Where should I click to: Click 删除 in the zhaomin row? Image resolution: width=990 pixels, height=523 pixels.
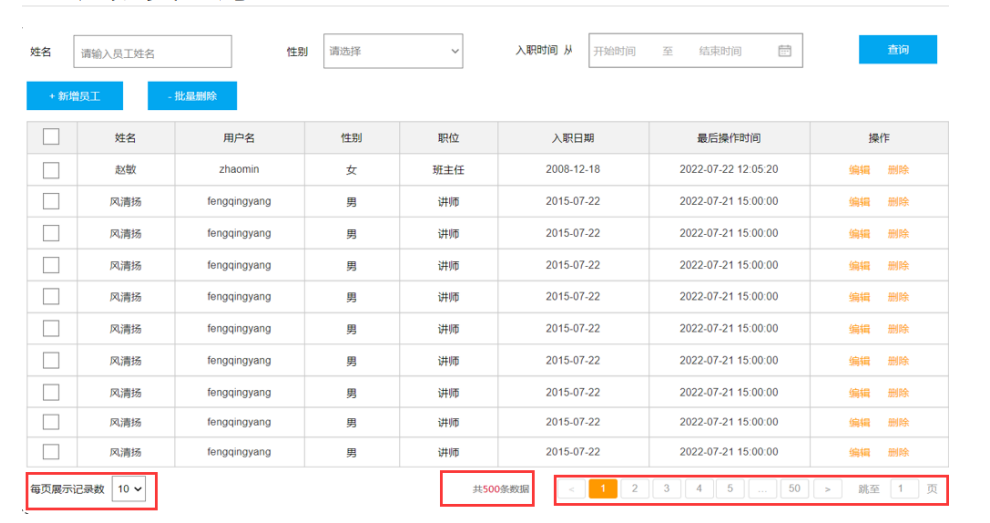[898, 170]
